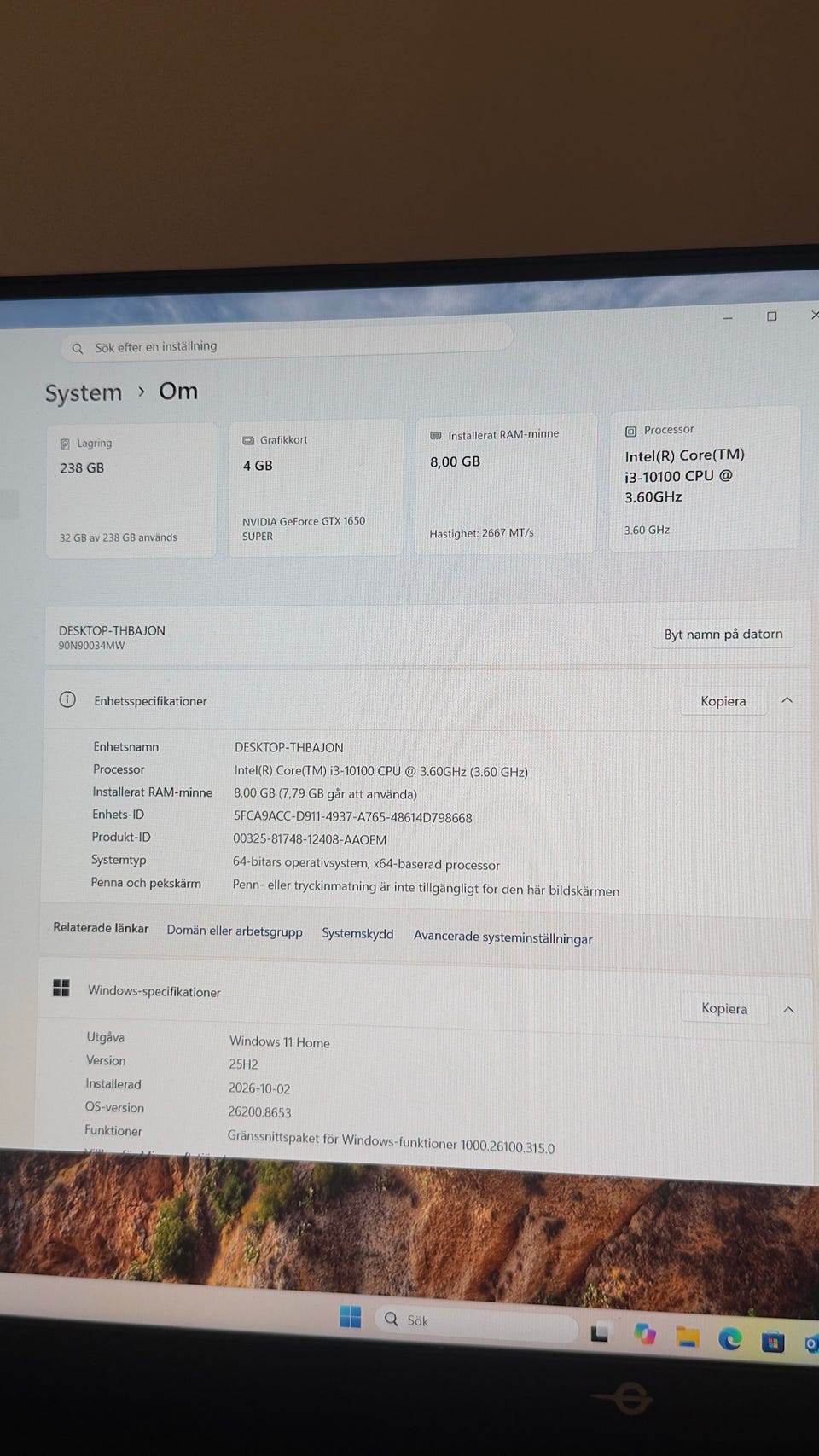819x1456 pixels.
Task: Click the Windows logo beside Windows-specifikationer
Action: [x=61, y=988]
